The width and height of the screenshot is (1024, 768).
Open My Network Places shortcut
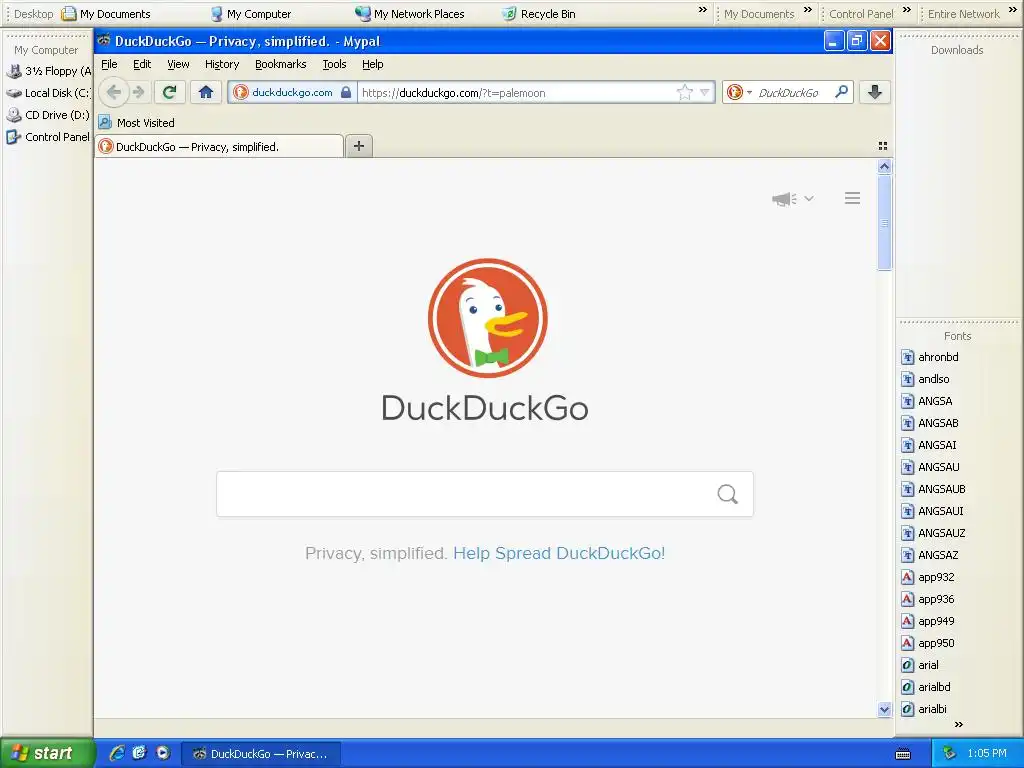[x=409, y=14]
